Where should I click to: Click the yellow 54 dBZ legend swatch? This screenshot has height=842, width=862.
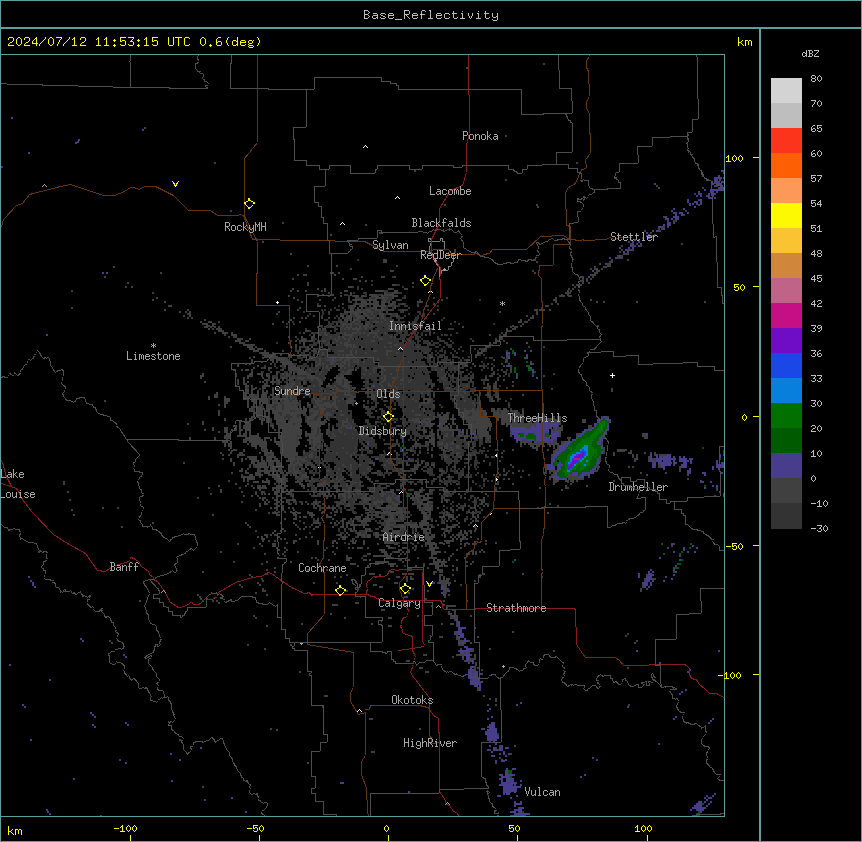click(786, 215)
